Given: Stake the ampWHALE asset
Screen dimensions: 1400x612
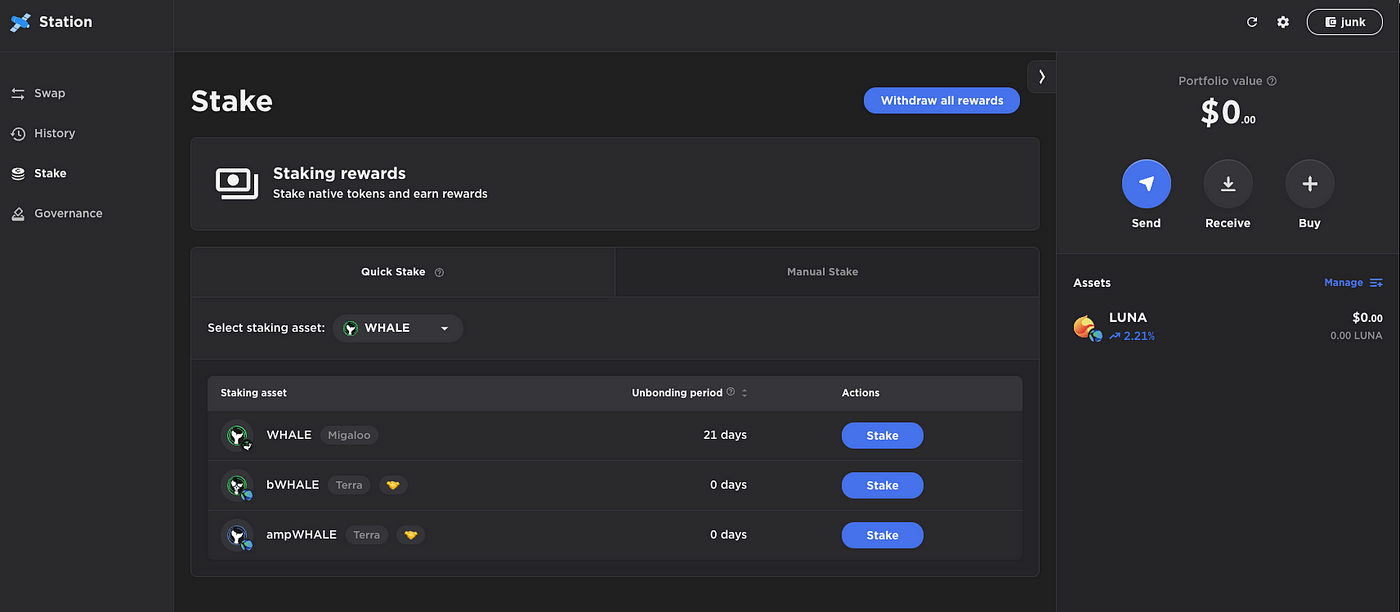Looking at the screenshot, I should (x=882, y=535).
